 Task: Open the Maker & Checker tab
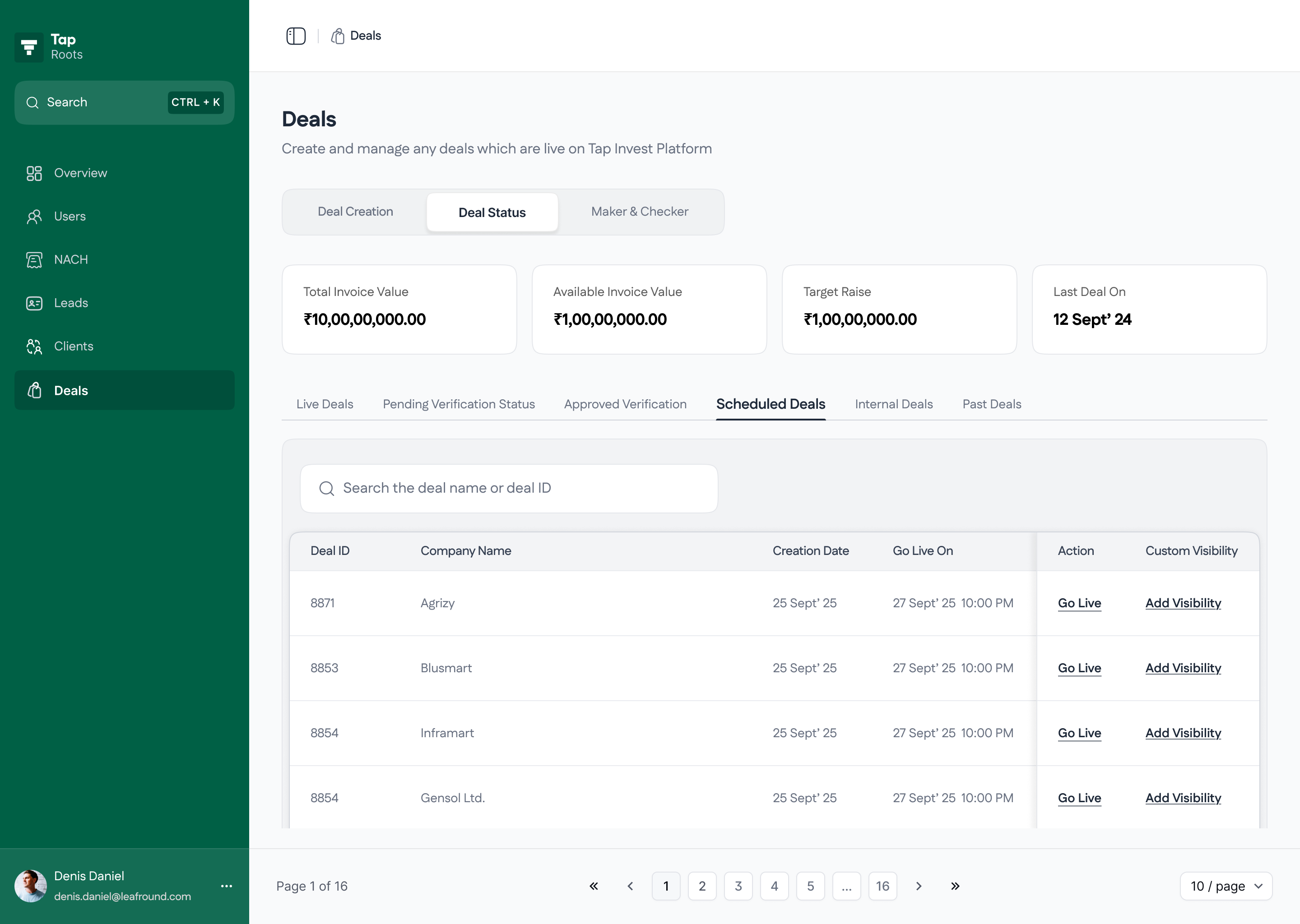coord(640,212)
